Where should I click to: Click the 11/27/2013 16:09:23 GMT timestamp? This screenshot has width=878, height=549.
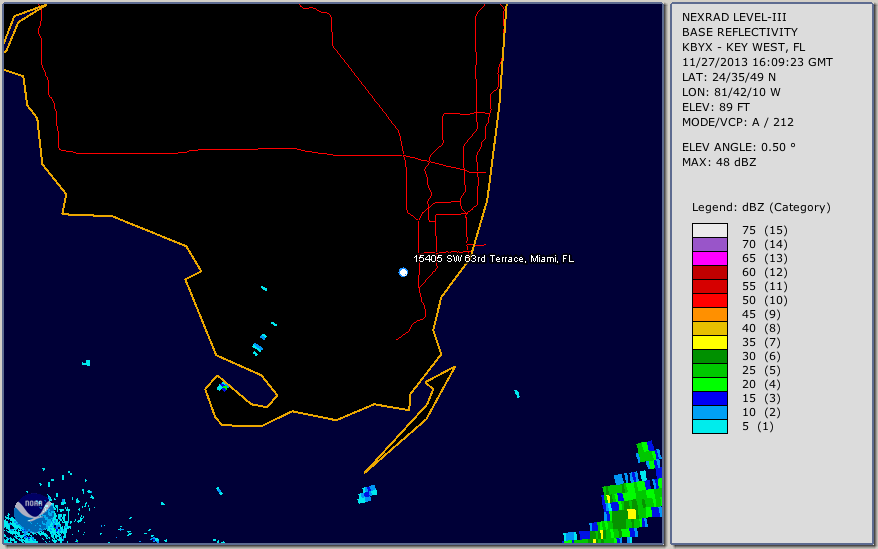[757, 63]
